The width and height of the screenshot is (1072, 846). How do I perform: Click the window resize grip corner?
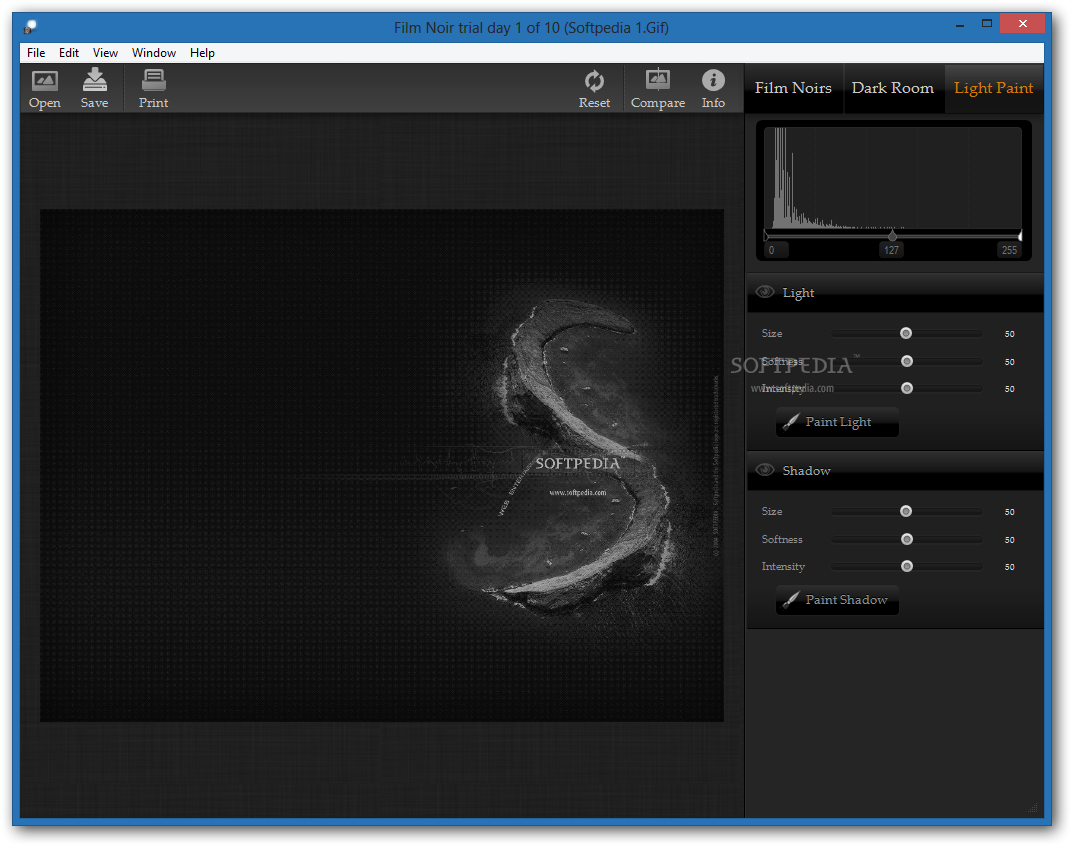[x=1033, y=808]
